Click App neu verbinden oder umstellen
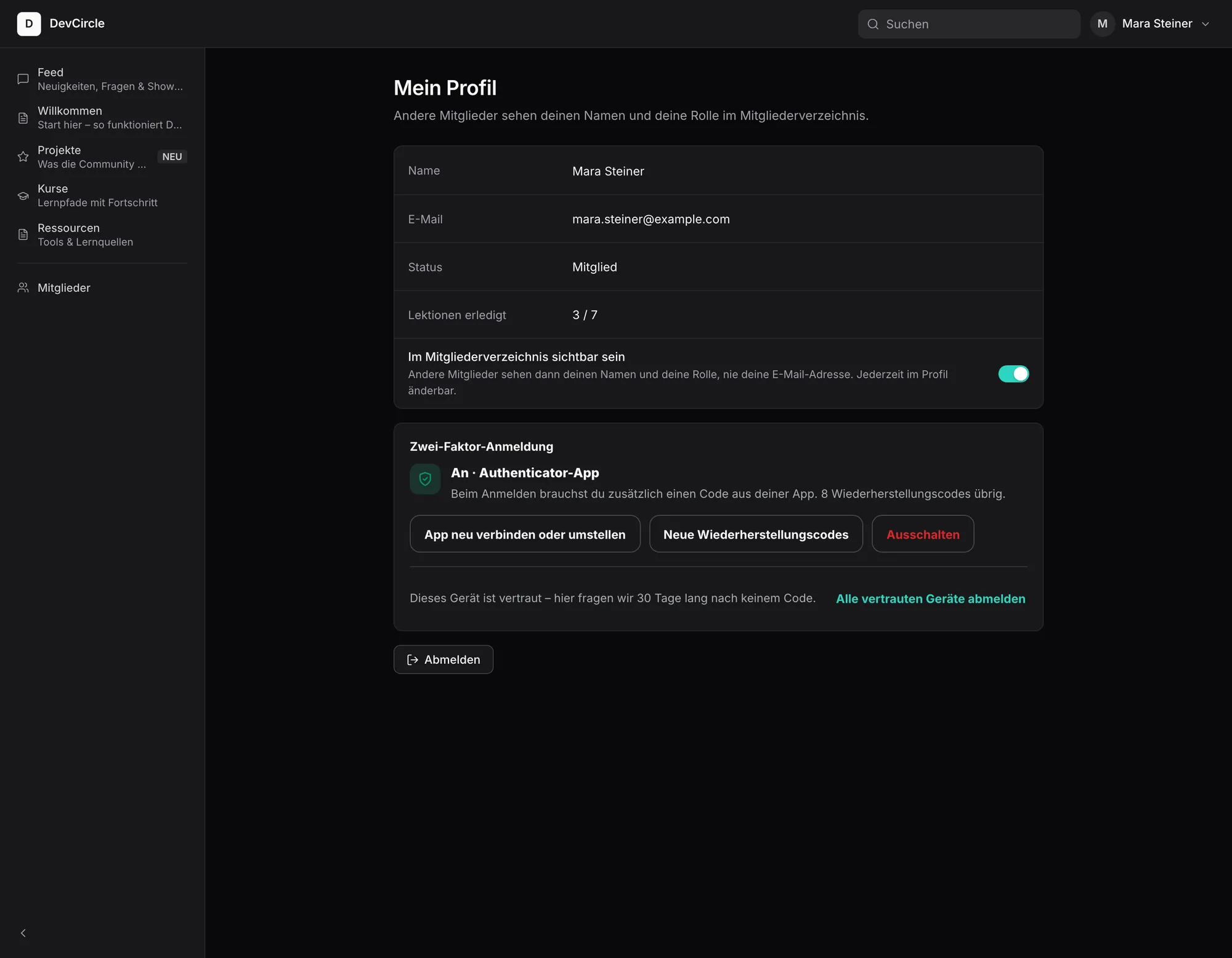 [525, 534]
